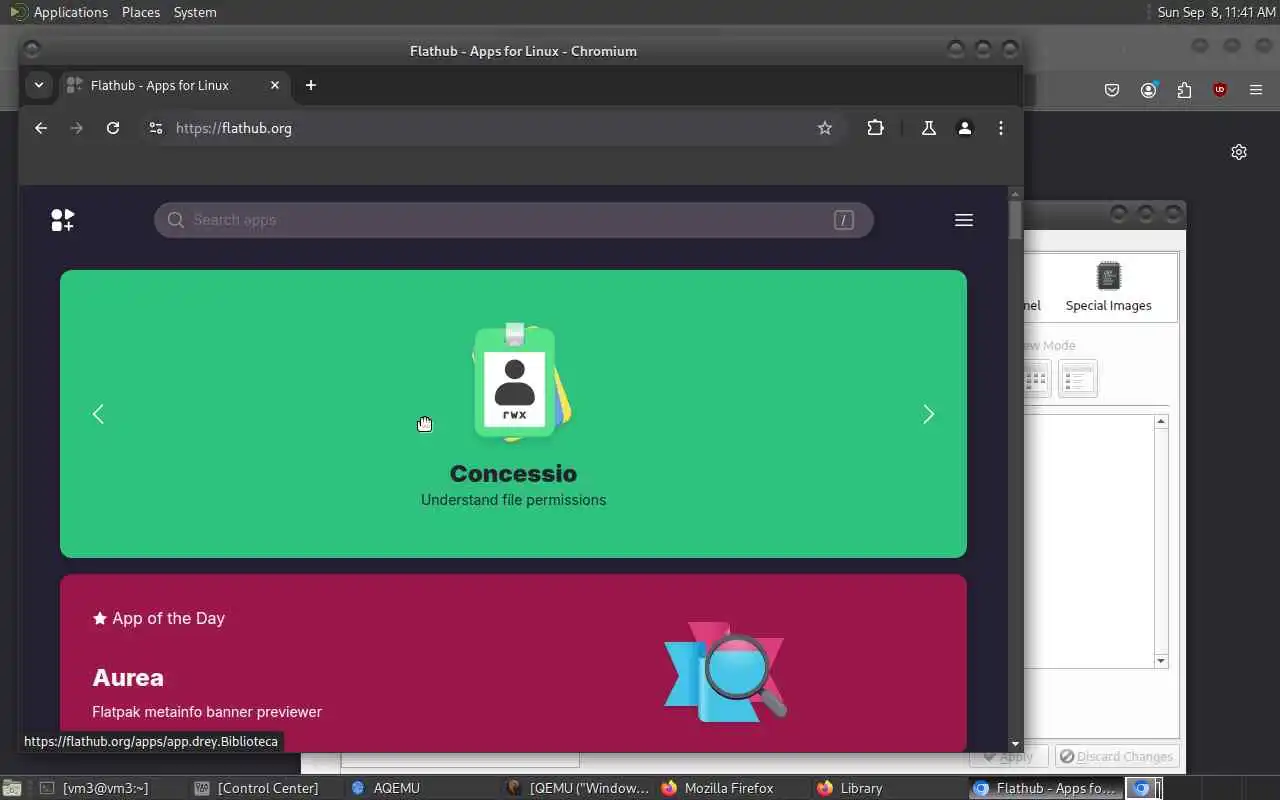Go back in Chromium

coord(41,128)
